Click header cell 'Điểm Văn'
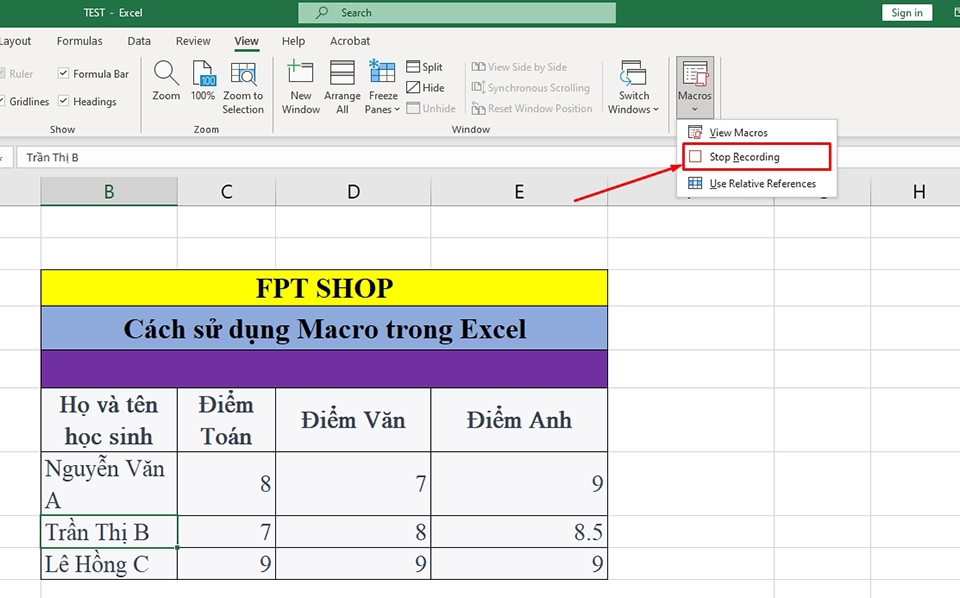This screenshot has height=598, width=960. coord(353,420)
